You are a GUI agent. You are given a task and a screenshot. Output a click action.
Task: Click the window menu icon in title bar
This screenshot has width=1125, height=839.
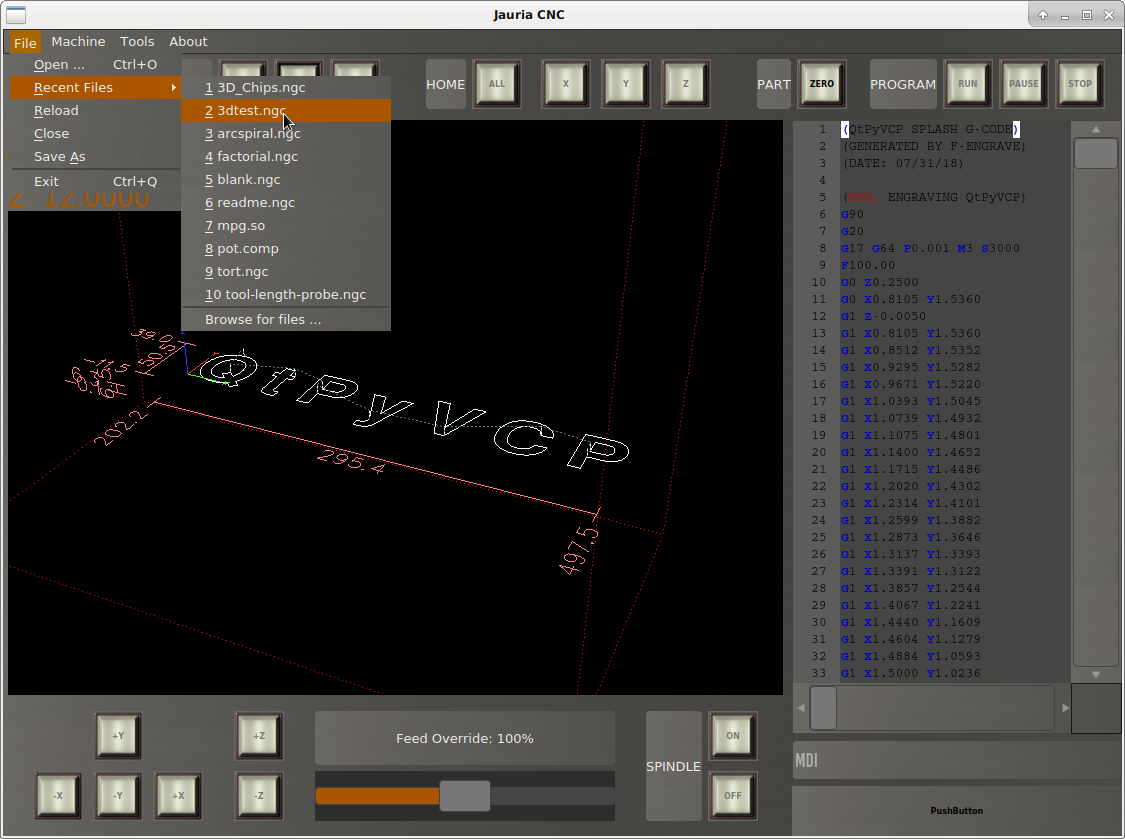[x=16, y=14]
